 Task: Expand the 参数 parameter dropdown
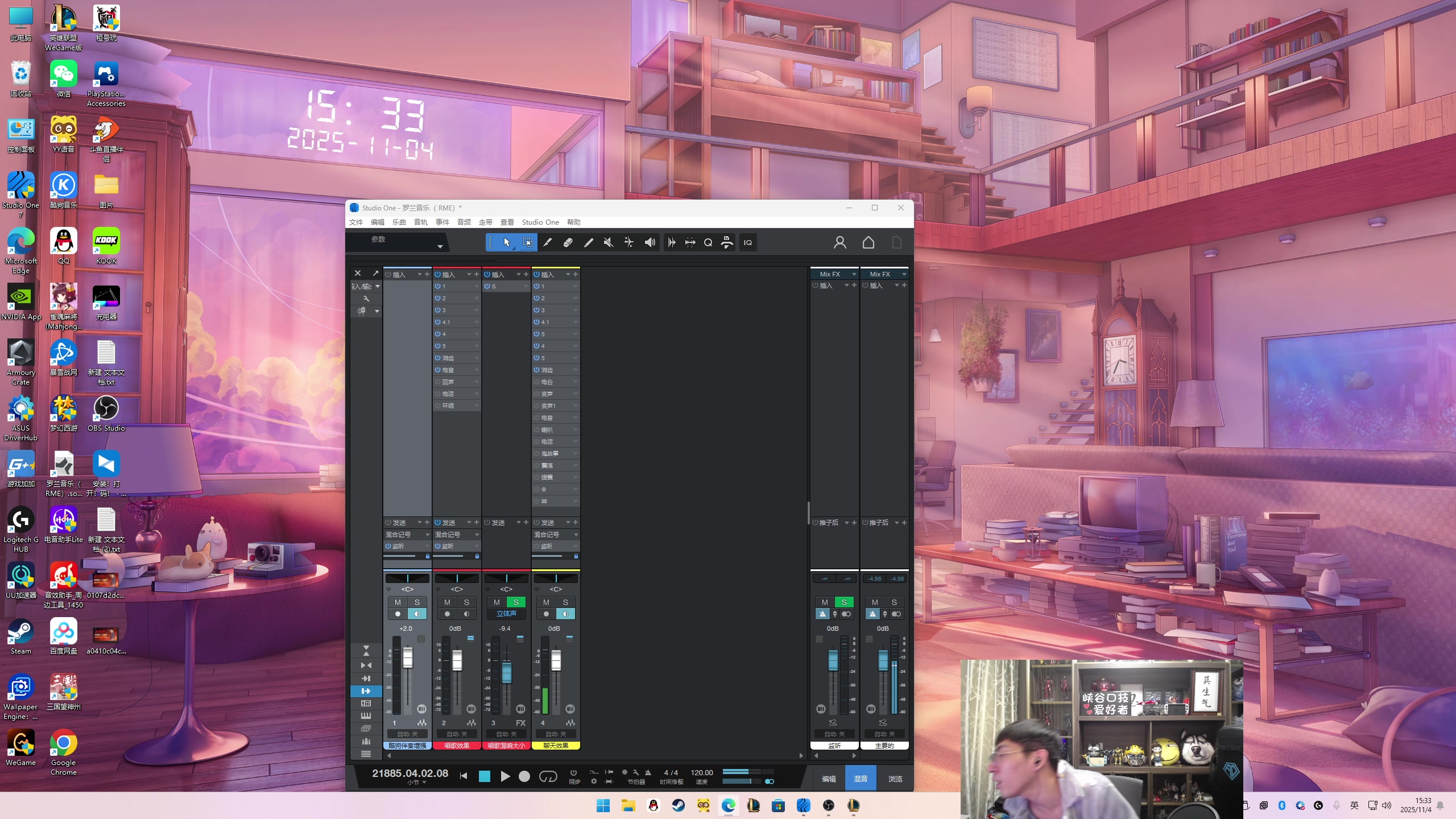(440, 246)
